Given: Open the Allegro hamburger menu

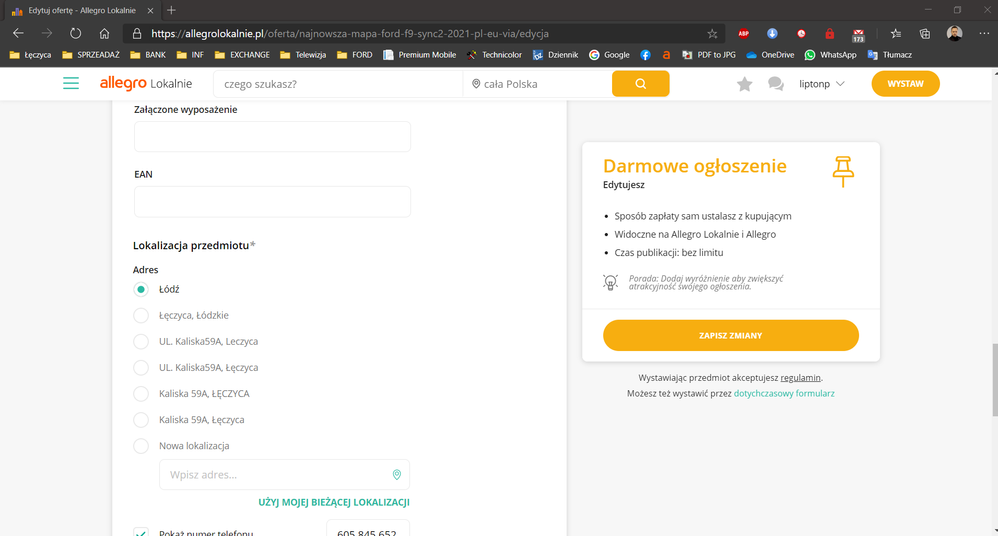Looking at the screenshot, I should coord(71,83).
